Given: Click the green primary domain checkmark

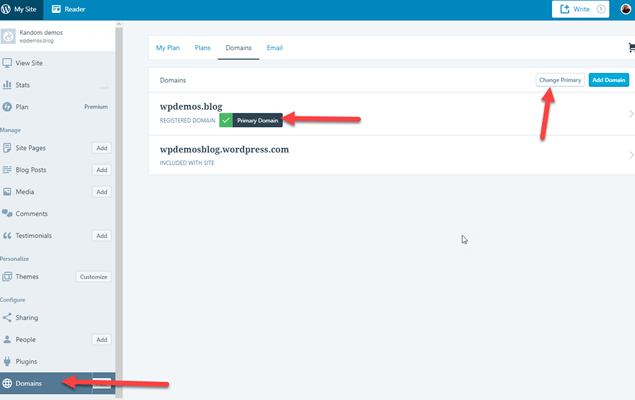Looking at the screenshot, I should coord(226,120).
